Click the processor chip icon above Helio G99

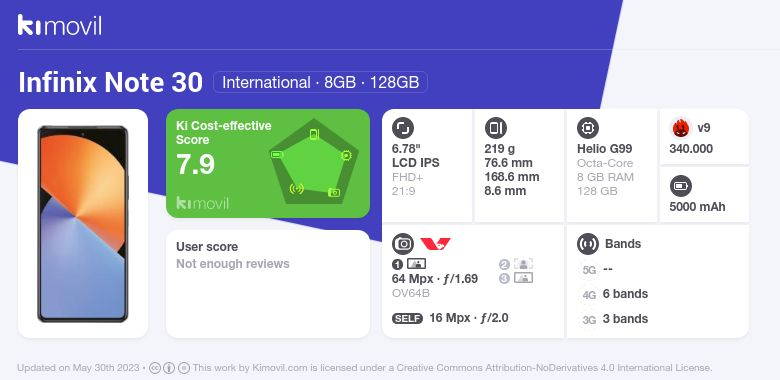(x=588, y=128)
